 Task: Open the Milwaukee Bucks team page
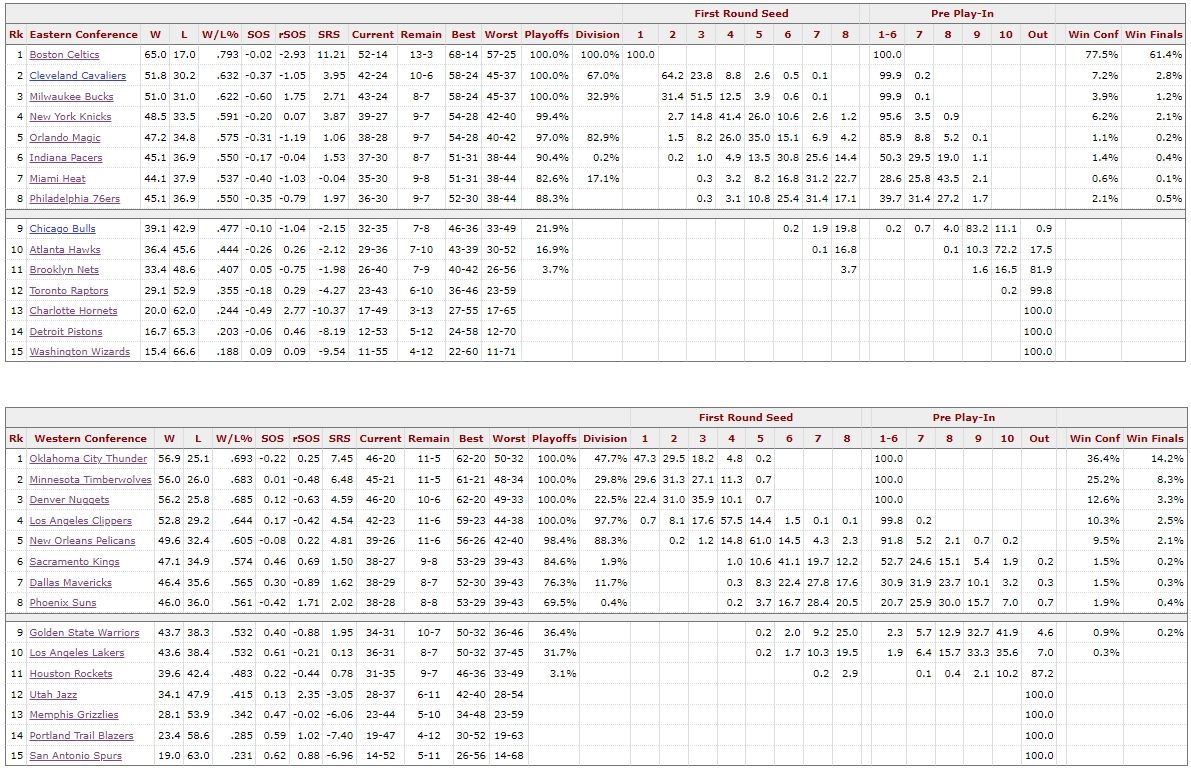[x=71, y=96]
